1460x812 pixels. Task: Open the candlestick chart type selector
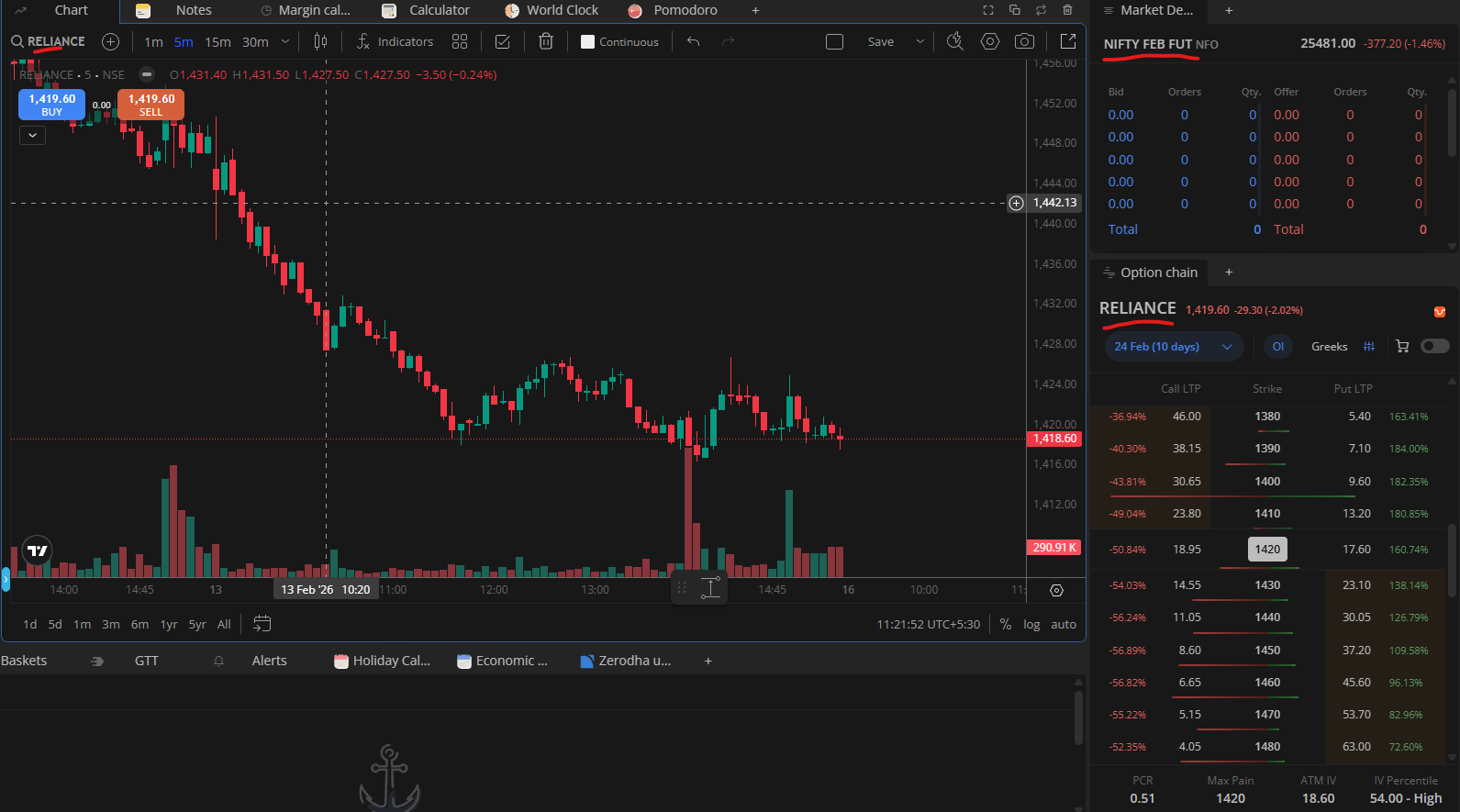(x=320, y=41)
